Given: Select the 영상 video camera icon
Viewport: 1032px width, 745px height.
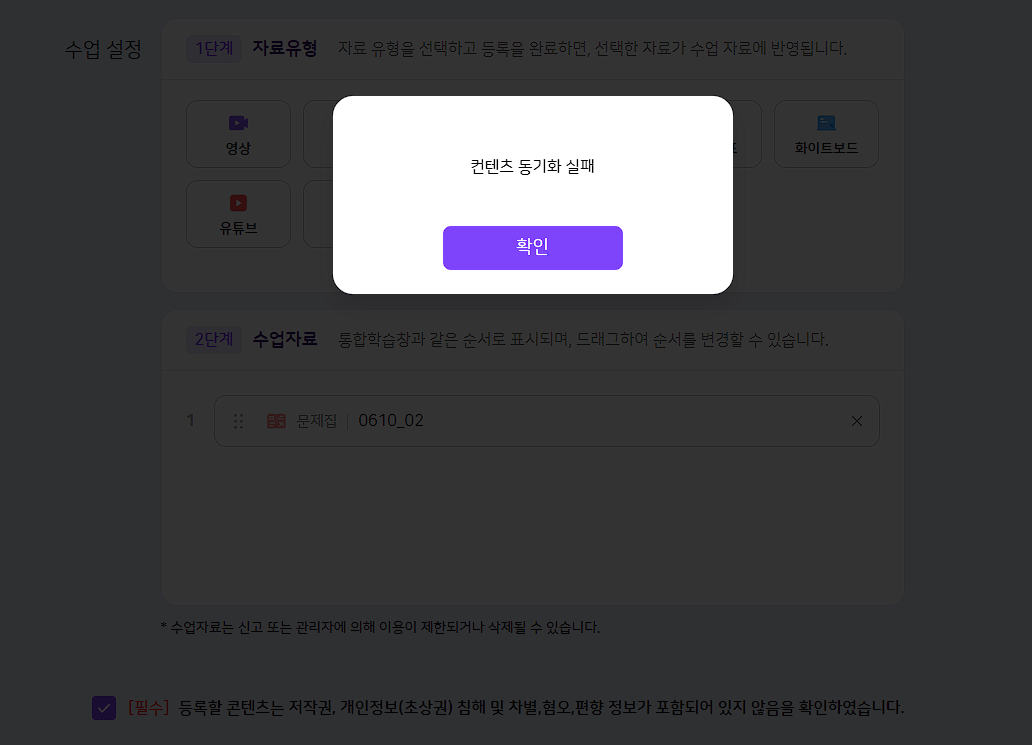Looking at the screenshot, I should point(238,123).
